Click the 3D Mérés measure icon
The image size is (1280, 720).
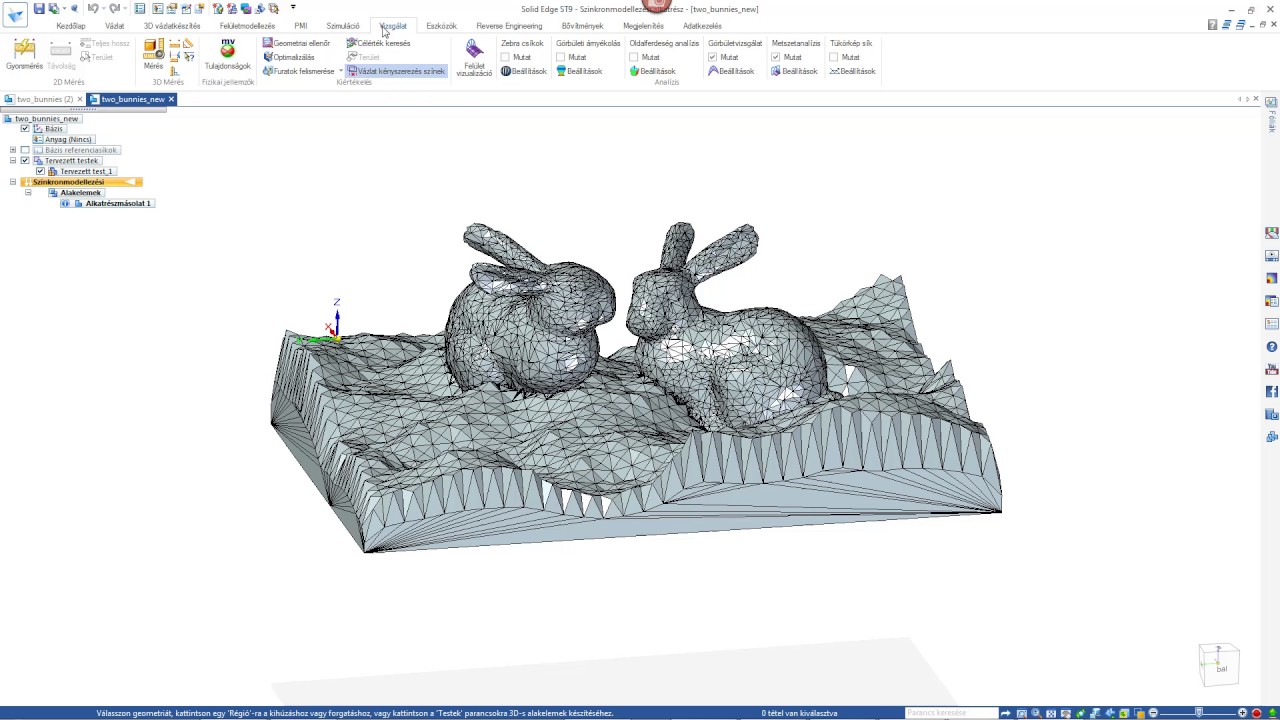click(x=153, y=55)
